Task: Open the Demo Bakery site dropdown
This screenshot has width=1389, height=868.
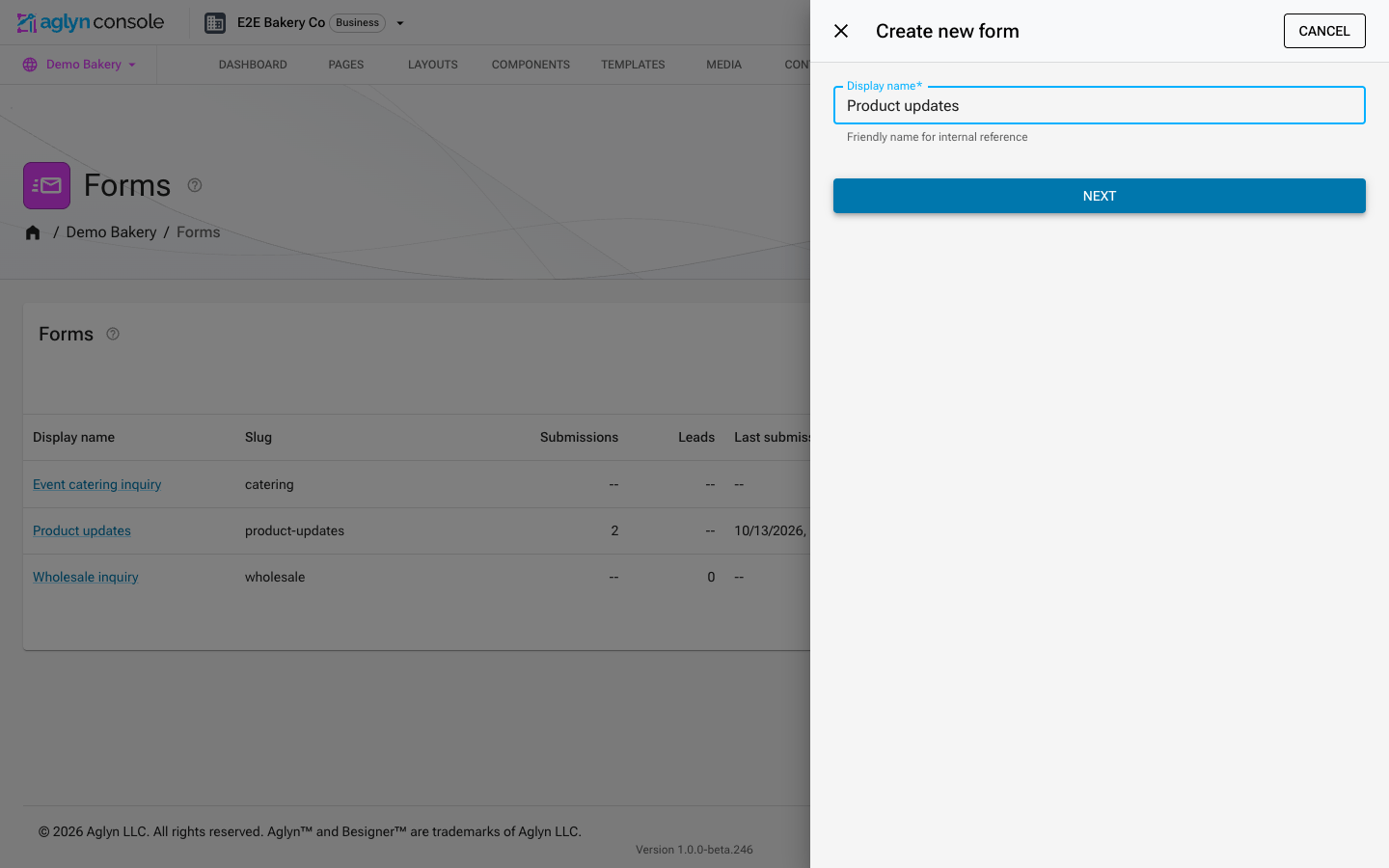Action: [x=132, y=65]
